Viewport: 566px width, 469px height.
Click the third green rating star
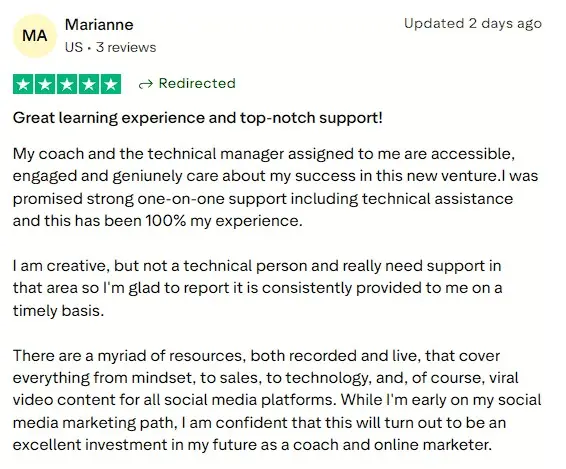[67, 84]
